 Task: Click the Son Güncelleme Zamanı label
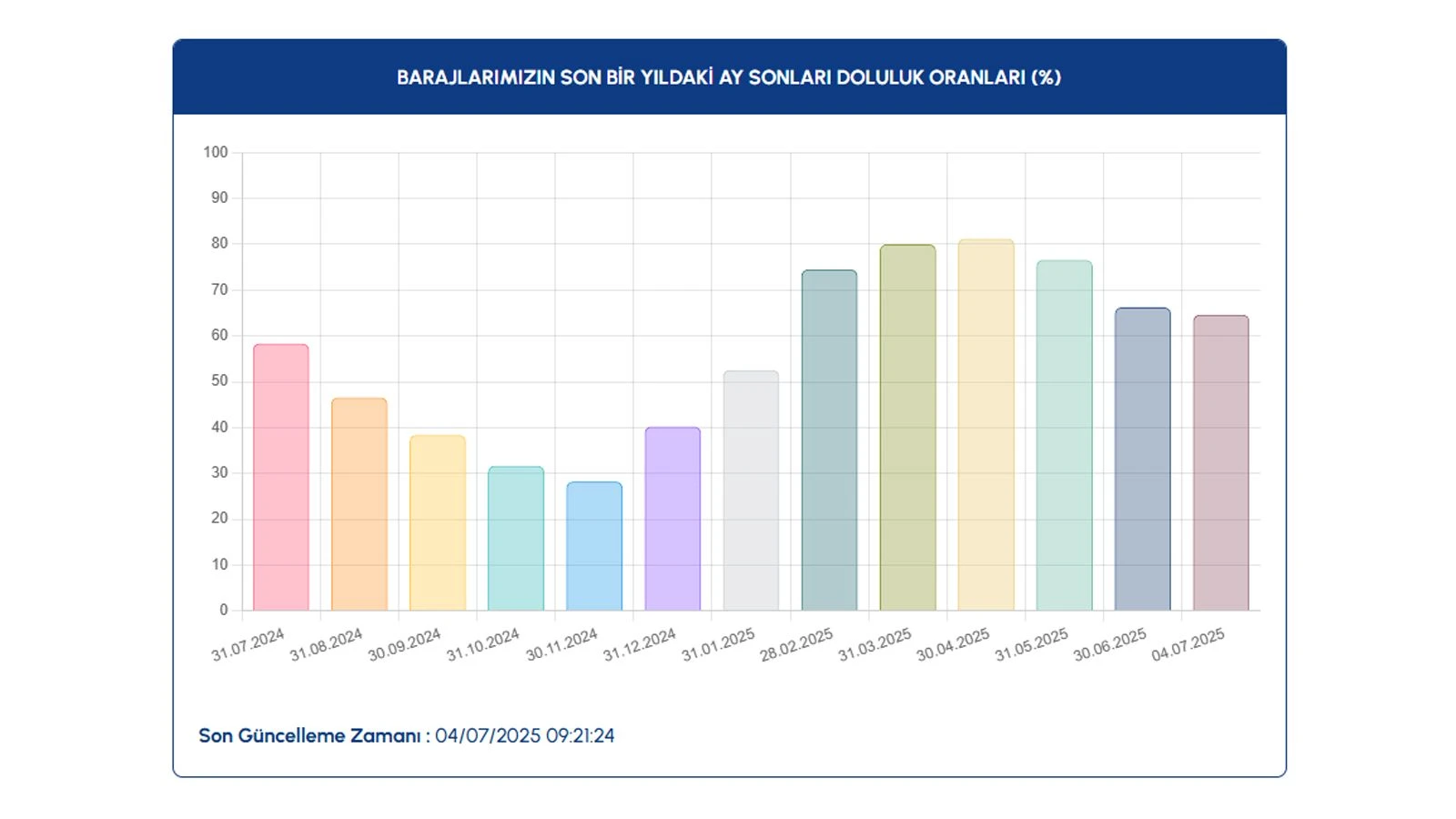(309, 735)
